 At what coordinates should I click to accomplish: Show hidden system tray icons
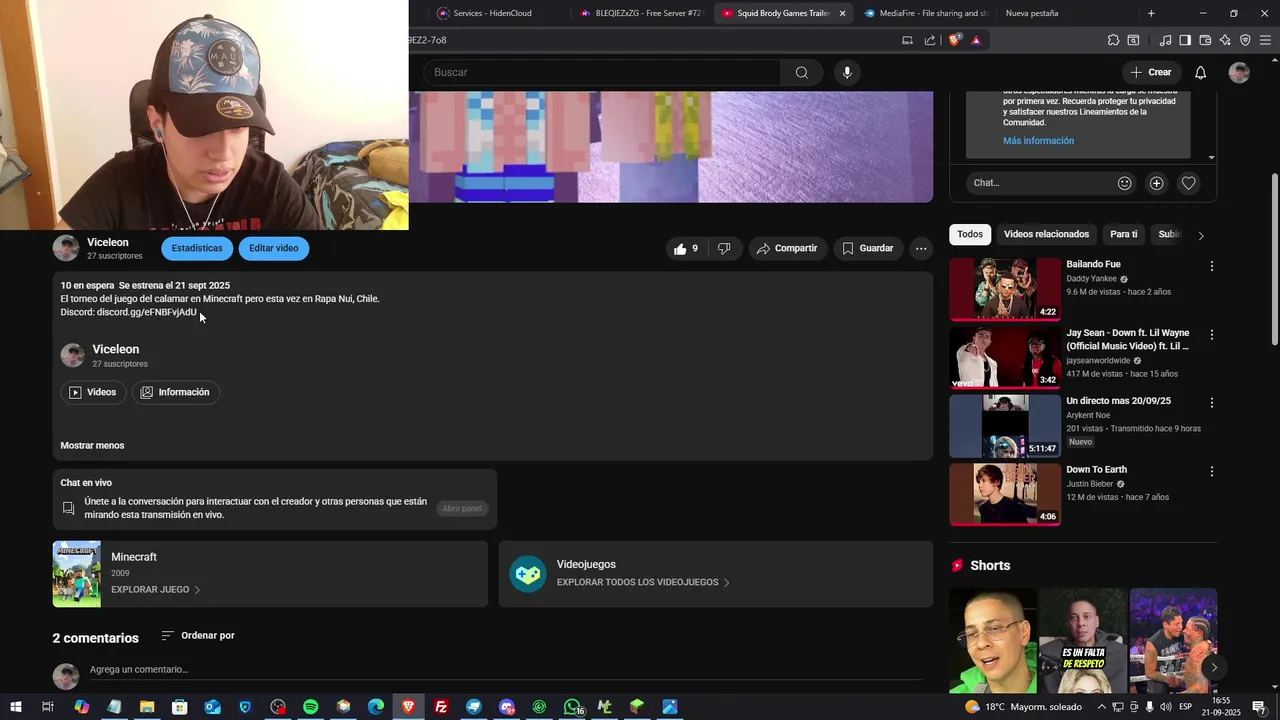[x=1101, y=707]
